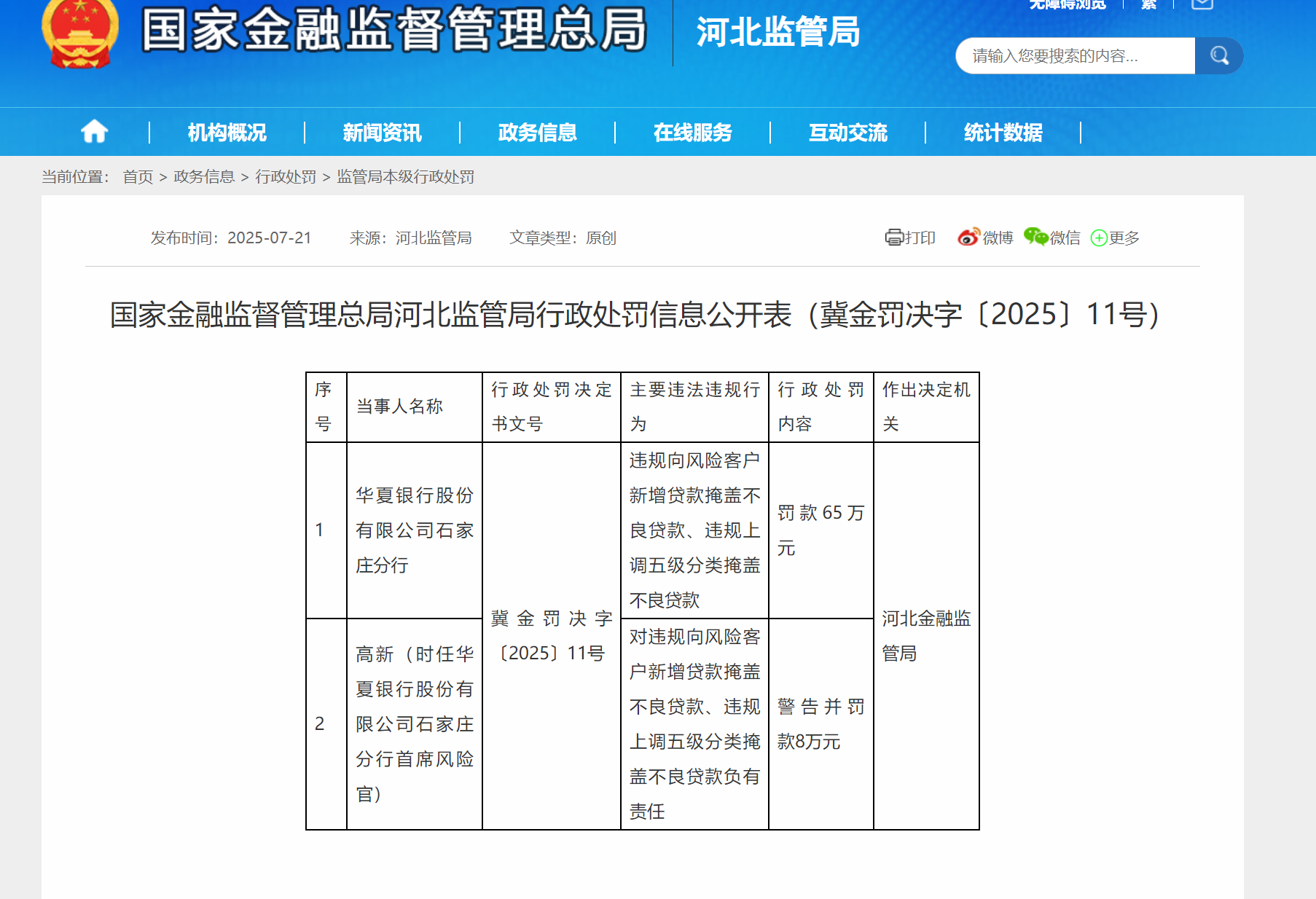Focus the search box 请输入您要搜索的内容
Screen dimensions: 1316x899
[1075, 55]
